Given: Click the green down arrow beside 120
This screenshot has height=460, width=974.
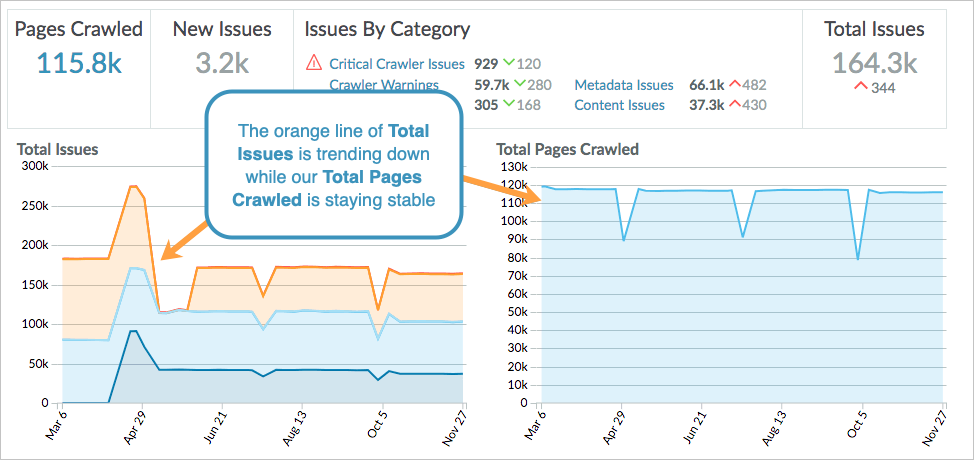Looking at the screenshot, I should click(509, 63).
